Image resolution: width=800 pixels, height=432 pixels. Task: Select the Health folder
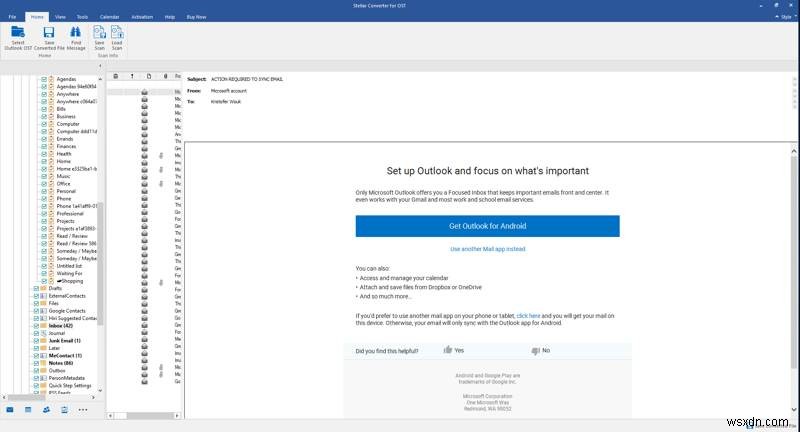tap(64, 154)
